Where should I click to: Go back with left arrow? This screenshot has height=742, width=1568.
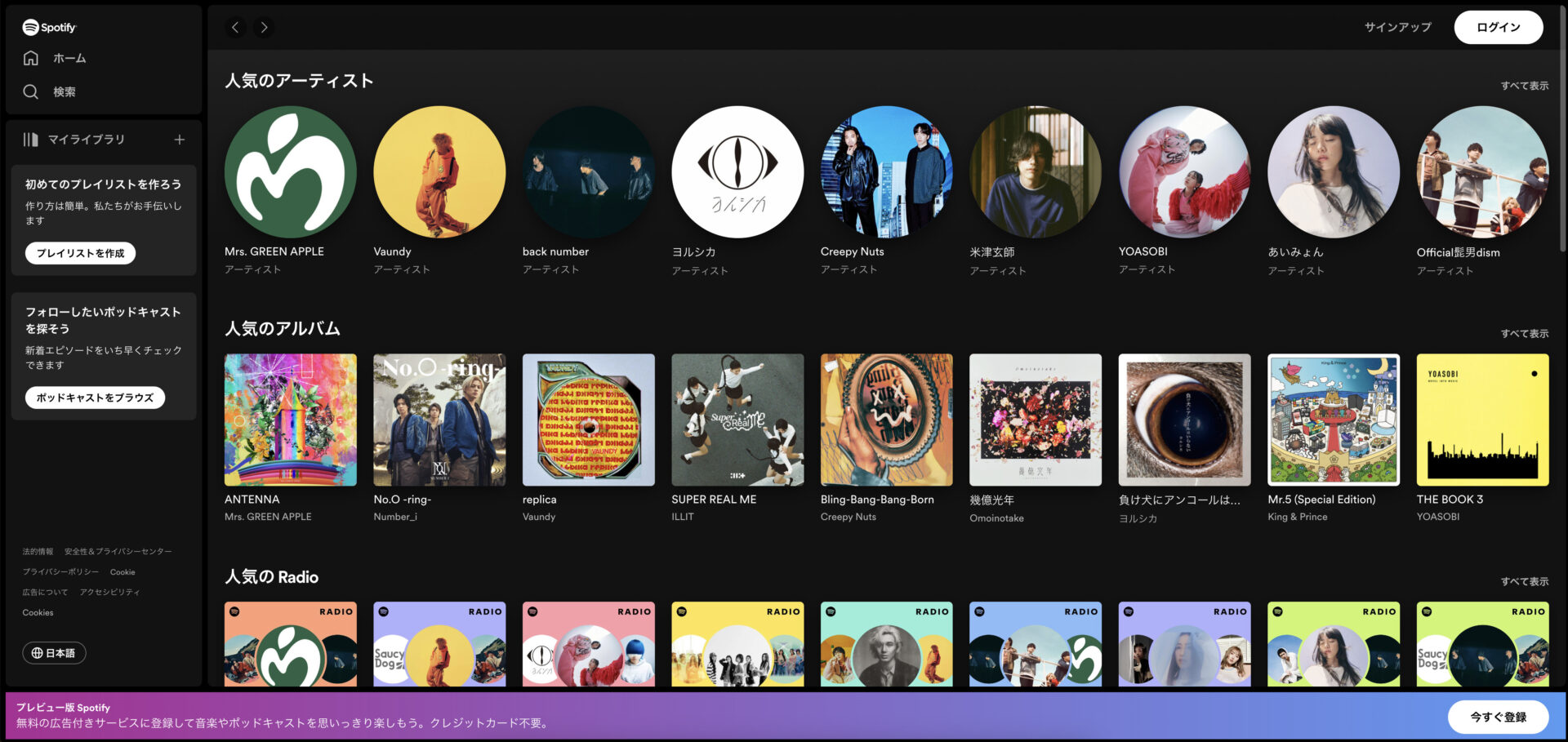coord(235,27)
